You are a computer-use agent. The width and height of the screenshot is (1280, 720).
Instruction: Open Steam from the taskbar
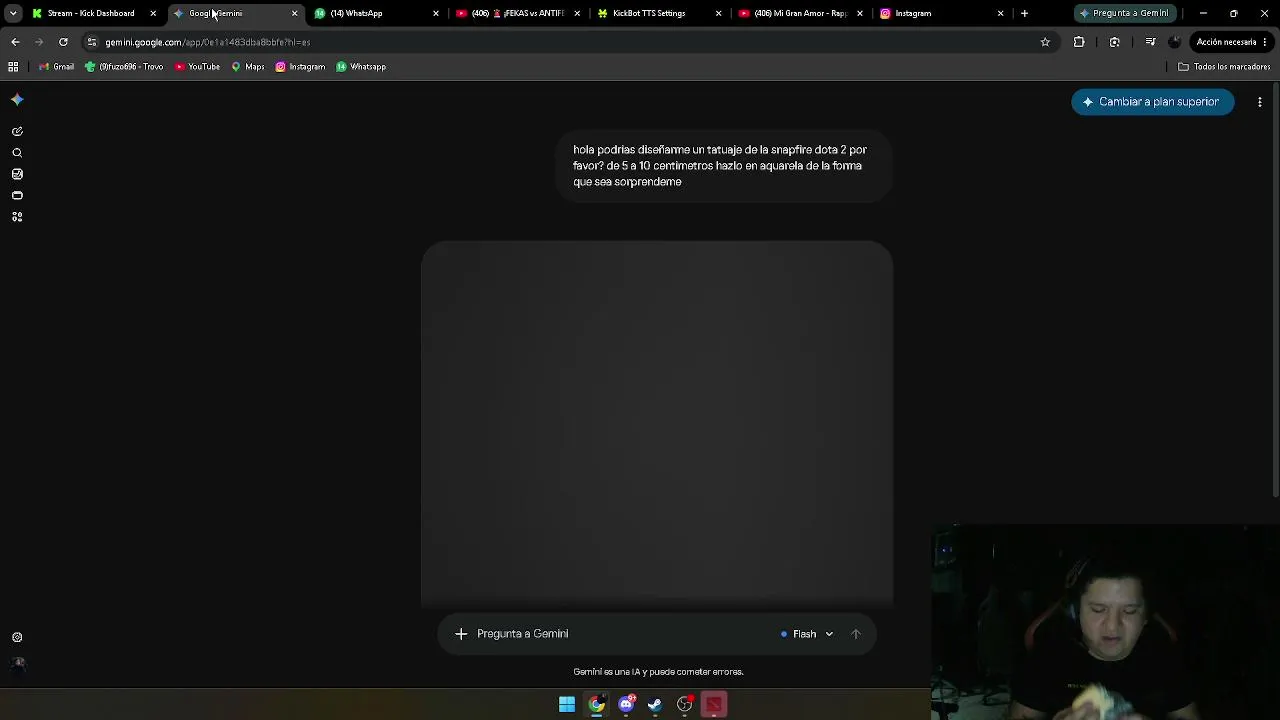655,705
